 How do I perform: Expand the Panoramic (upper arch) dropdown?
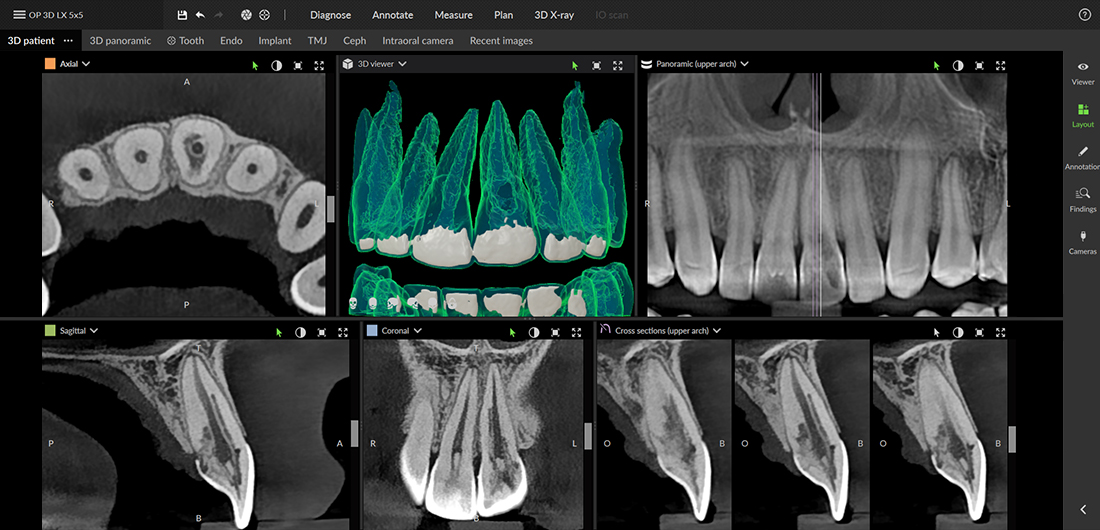[745, 64]
